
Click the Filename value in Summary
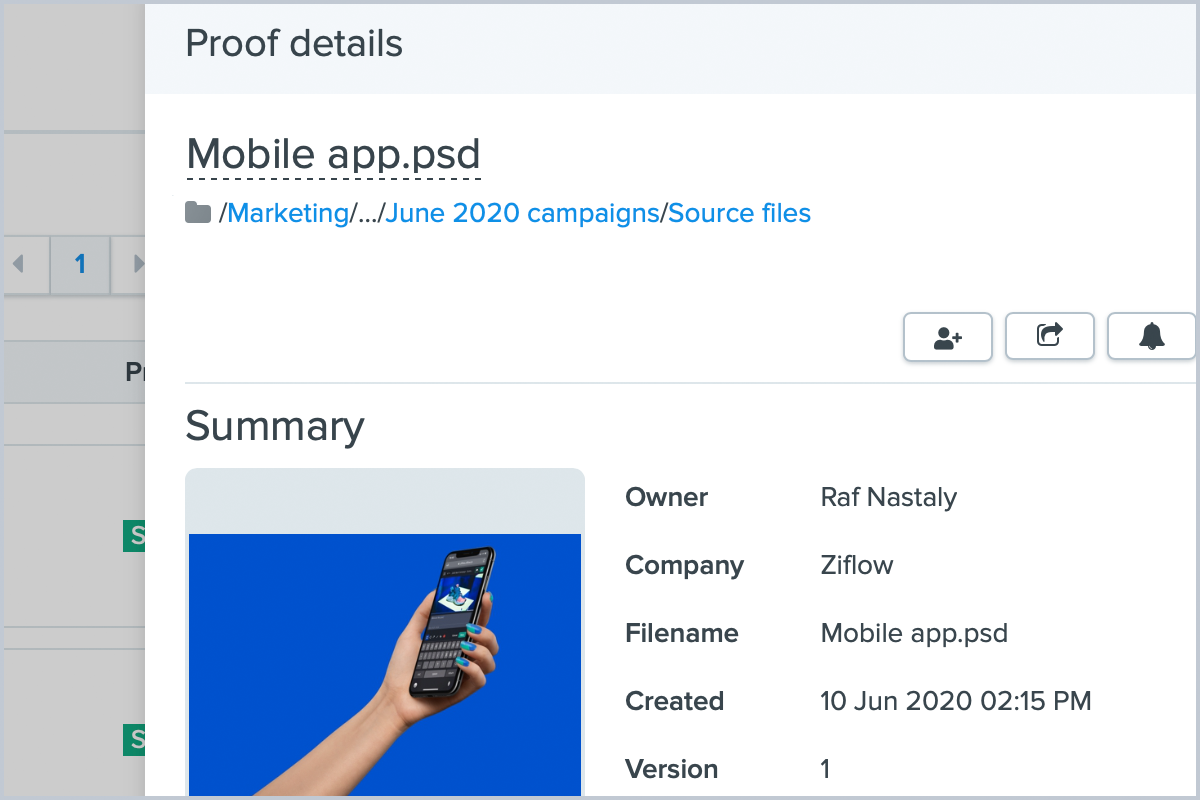coord(913,634)
